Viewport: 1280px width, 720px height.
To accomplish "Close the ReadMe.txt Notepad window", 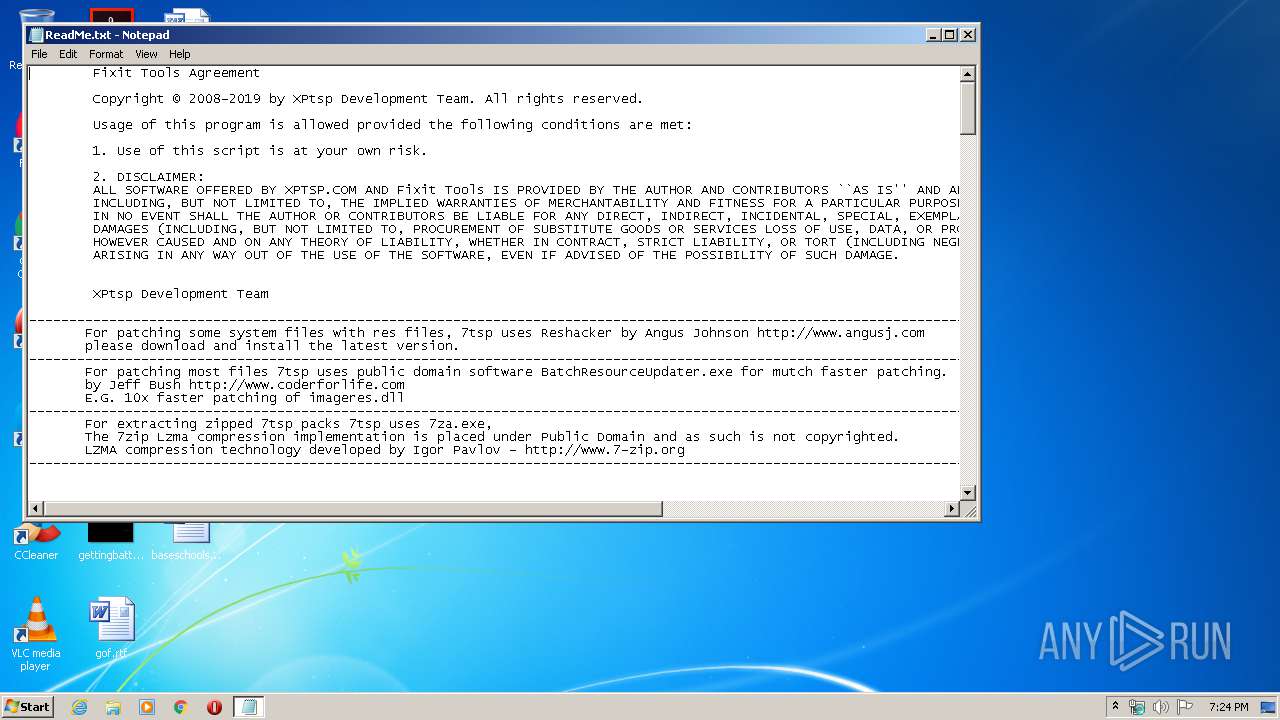I will (x=967, y=35).
